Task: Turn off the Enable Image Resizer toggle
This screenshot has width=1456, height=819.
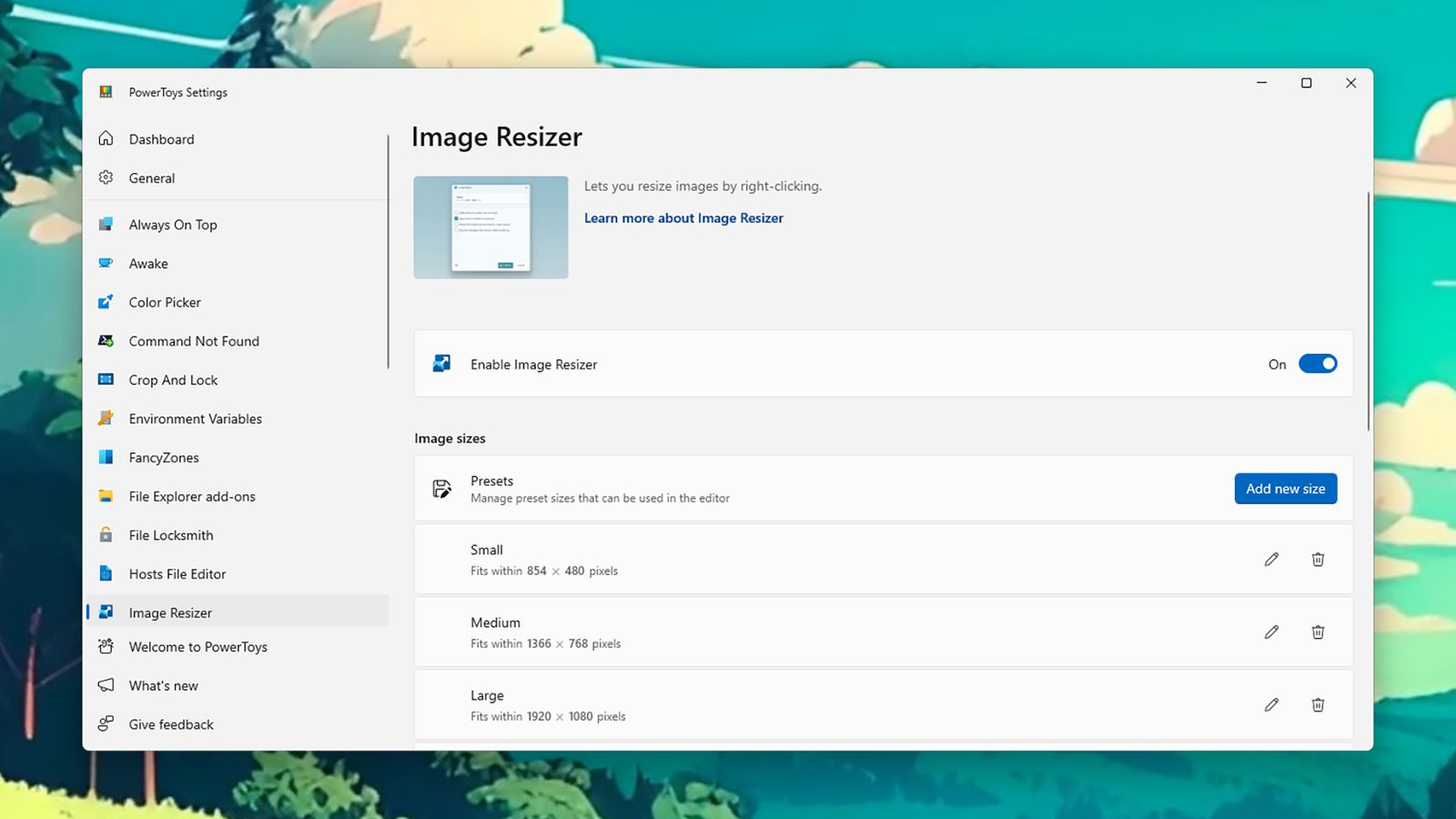Action: tap(1317, 364)
